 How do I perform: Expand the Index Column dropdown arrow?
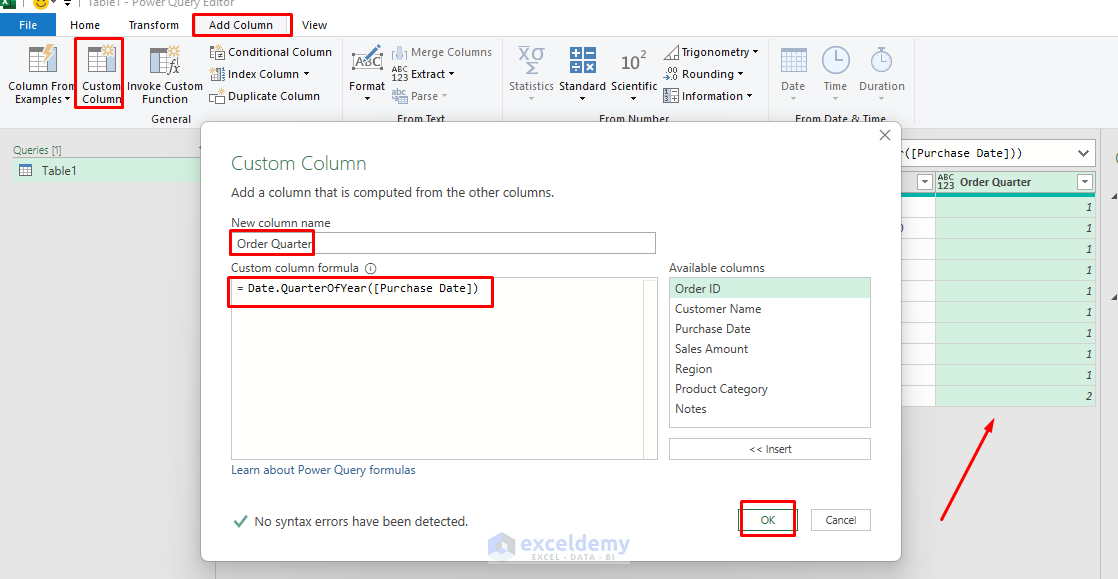[x=306, y=74]
